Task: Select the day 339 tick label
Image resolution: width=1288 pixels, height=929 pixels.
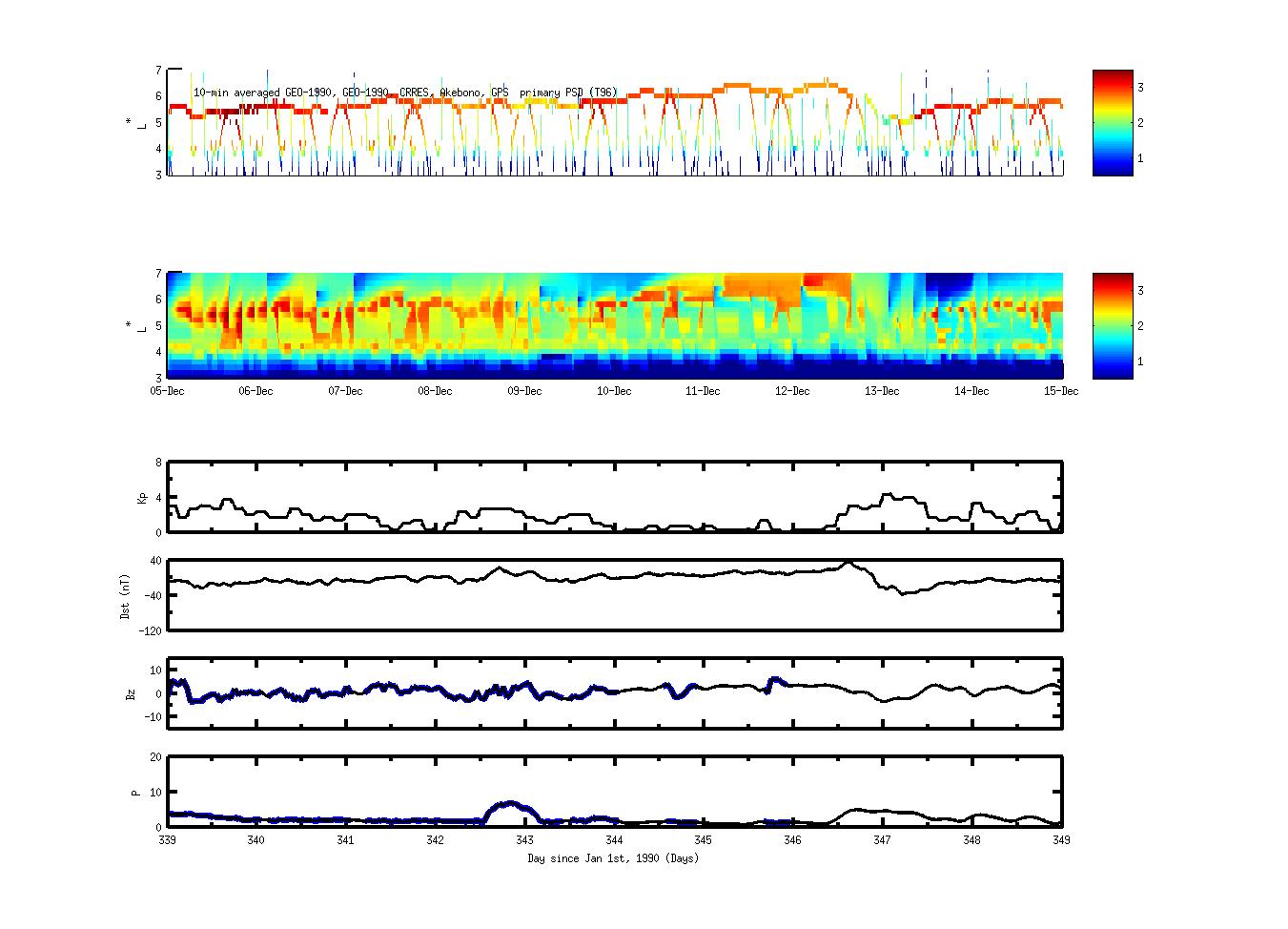Action: [167, 840]
